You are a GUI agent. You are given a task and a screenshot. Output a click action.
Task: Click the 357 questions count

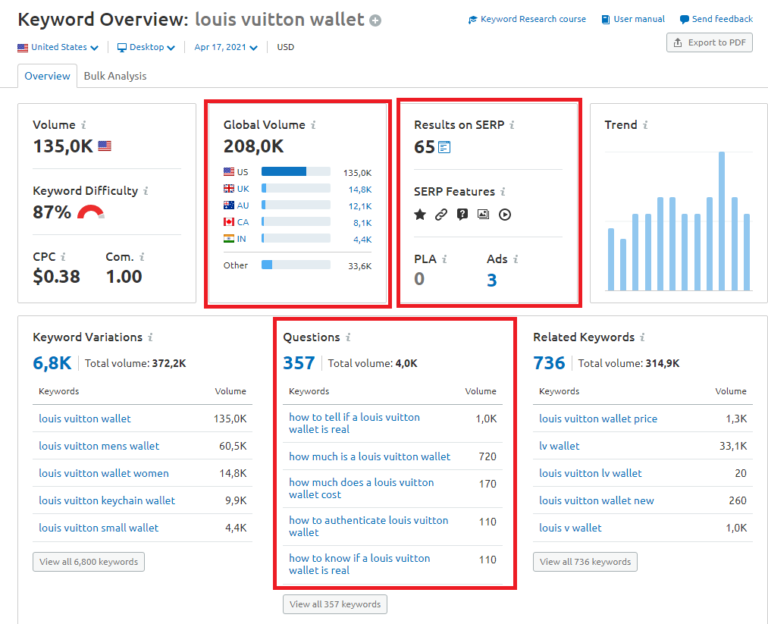pos(299,363)
